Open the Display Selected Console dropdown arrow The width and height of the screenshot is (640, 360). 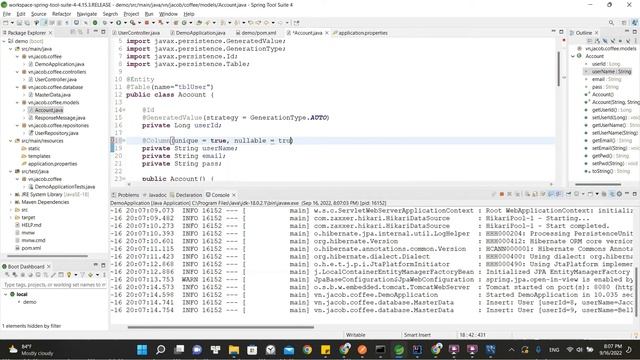tap(583, 194)
